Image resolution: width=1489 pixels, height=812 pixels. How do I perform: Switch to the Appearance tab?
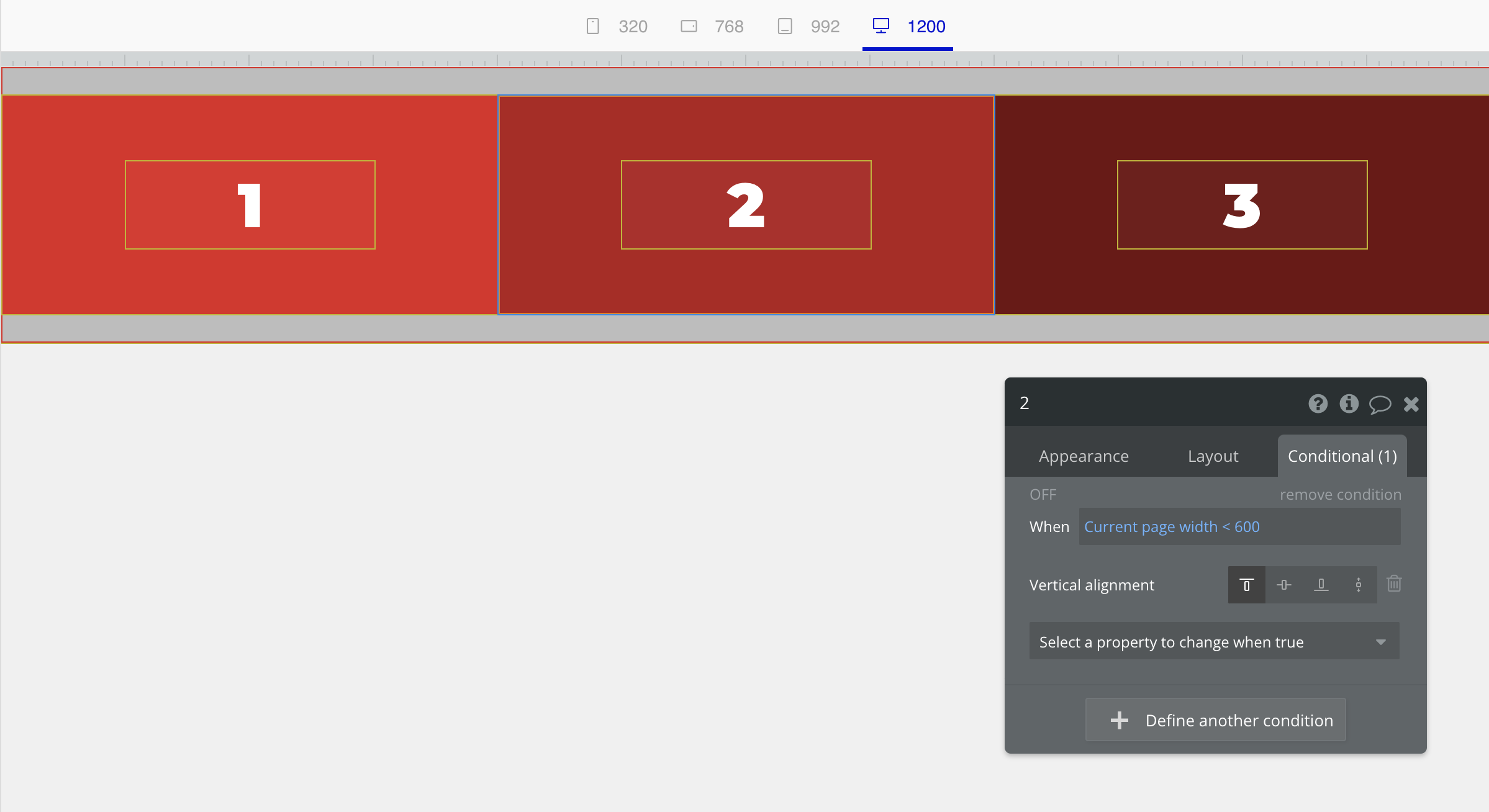[1084, 456]
